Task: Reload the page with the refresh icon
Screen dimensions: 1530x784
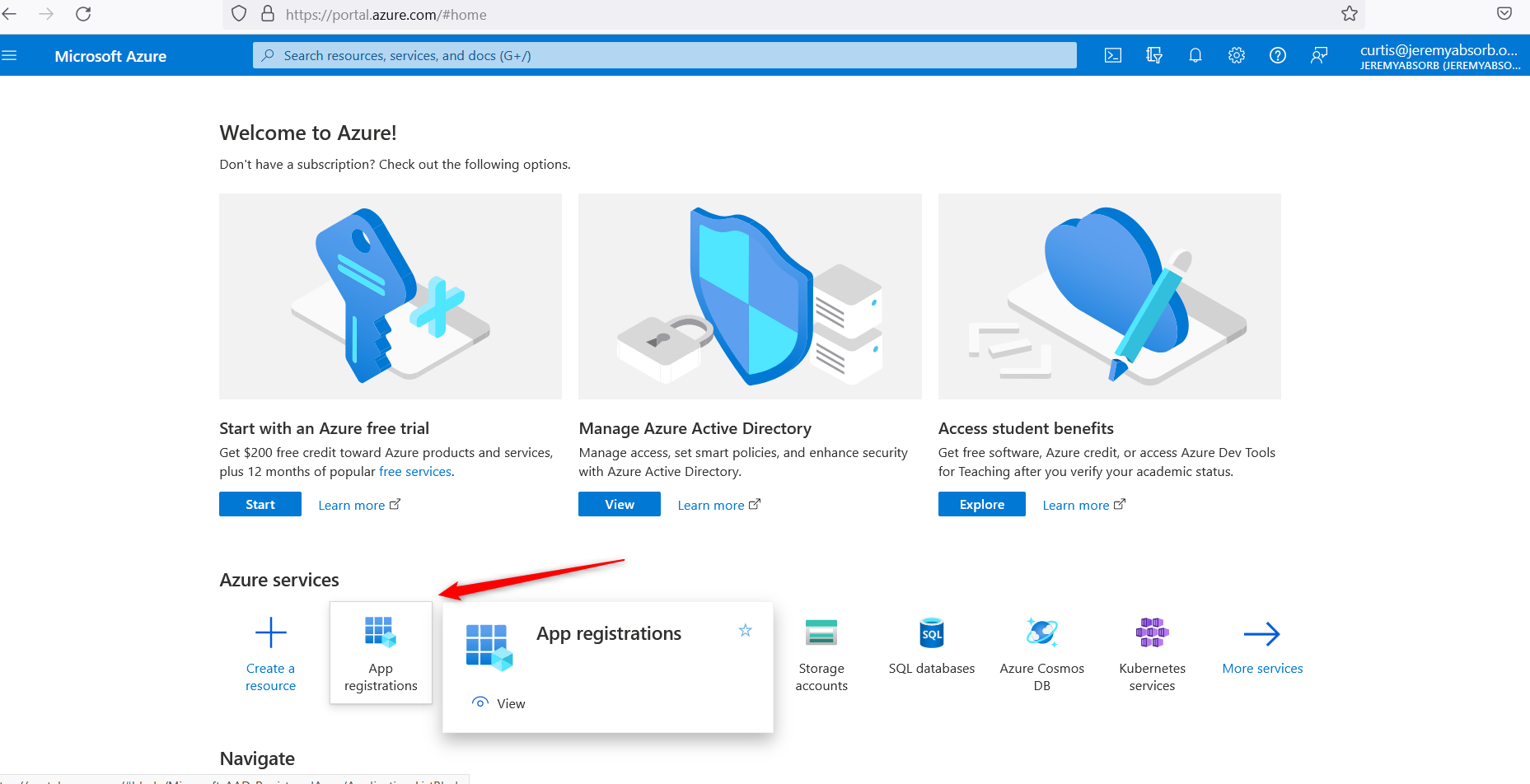Action: coord(83,14)
